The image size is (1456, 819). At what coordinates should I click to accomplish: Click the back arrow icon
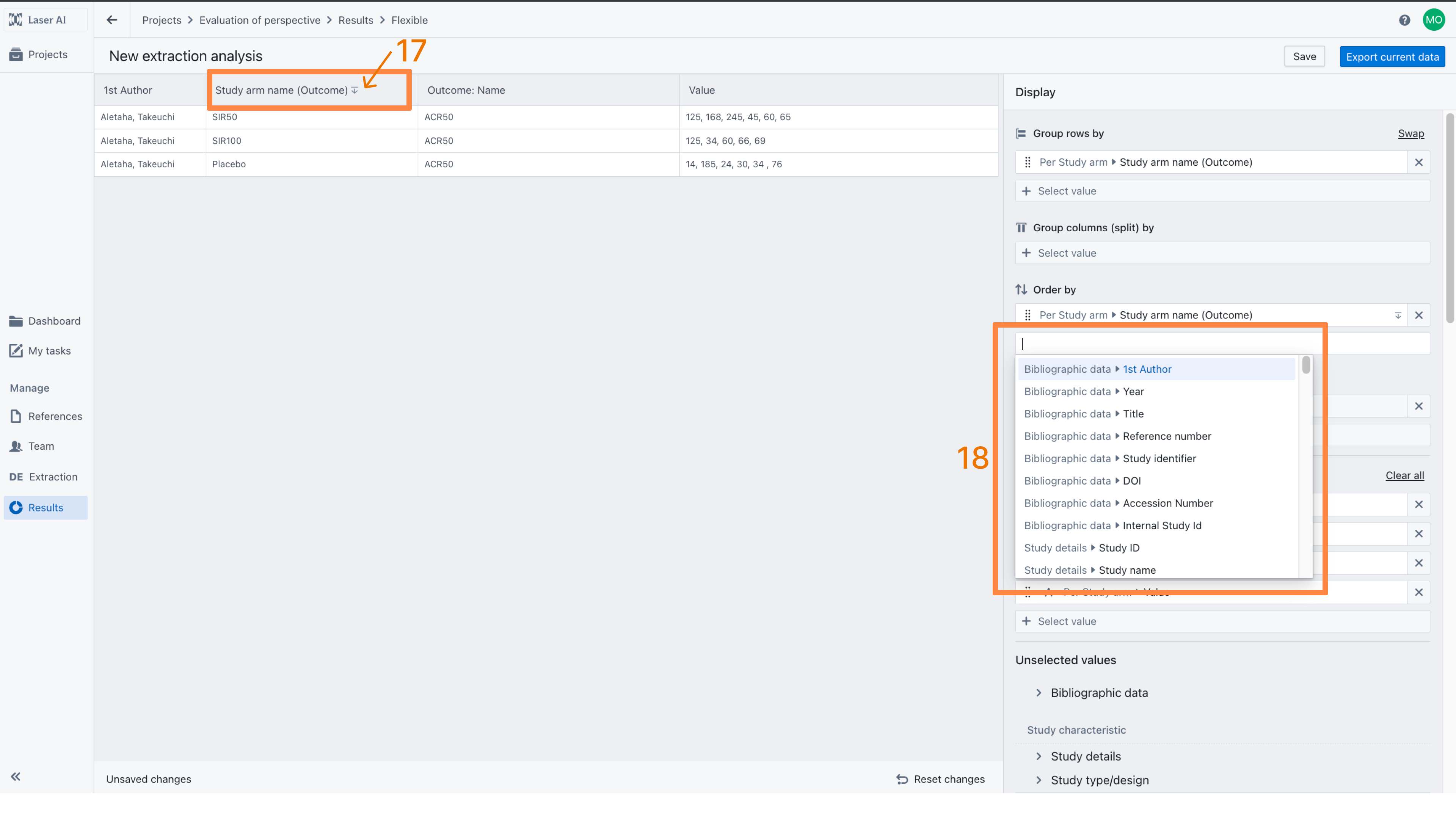(x=112, y=20)
